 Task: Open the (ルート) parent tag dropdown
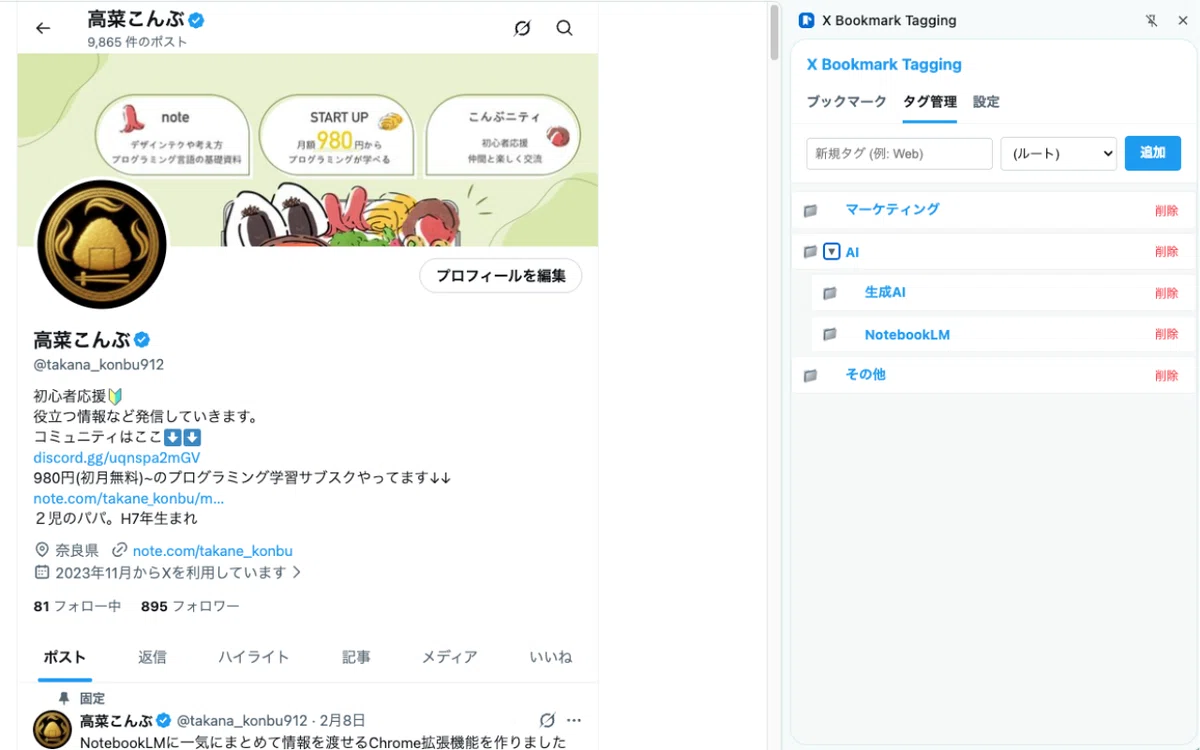point(1059,153)
